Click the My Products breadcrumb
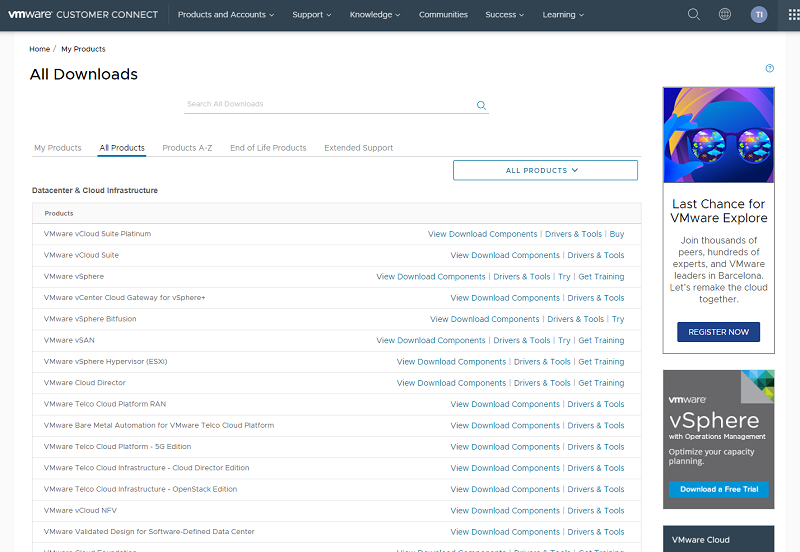Image resolution: width=800 pixels, height=552 pixels. pos(83,49)
